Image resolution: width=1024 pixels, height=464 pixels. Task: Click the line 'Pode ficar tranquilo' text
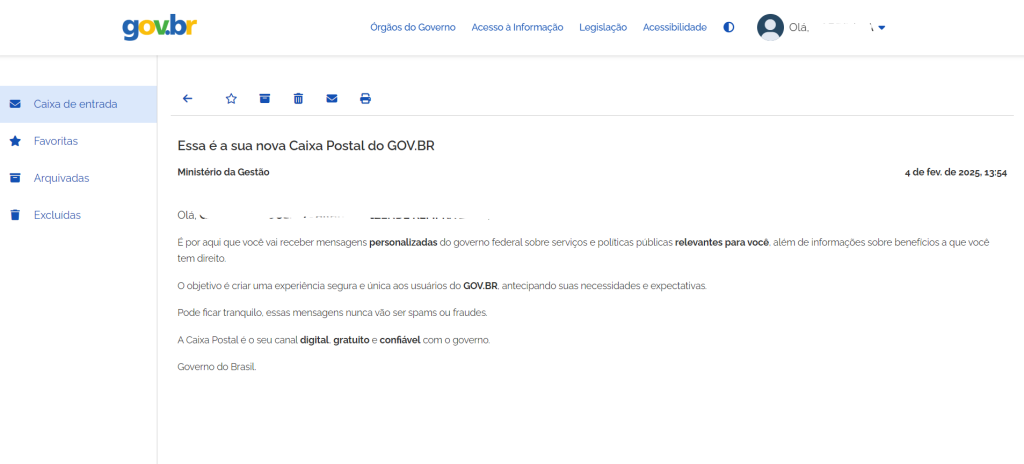pyautogui.click(x=332, y=313)
